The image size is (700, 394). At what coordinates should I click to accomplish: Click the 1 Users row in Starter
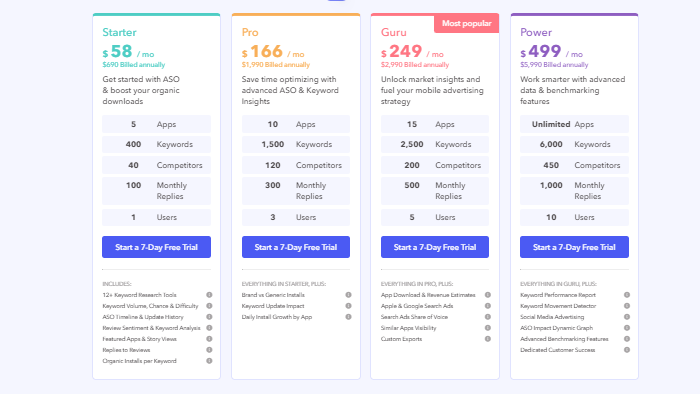click(x=156, y=217)
